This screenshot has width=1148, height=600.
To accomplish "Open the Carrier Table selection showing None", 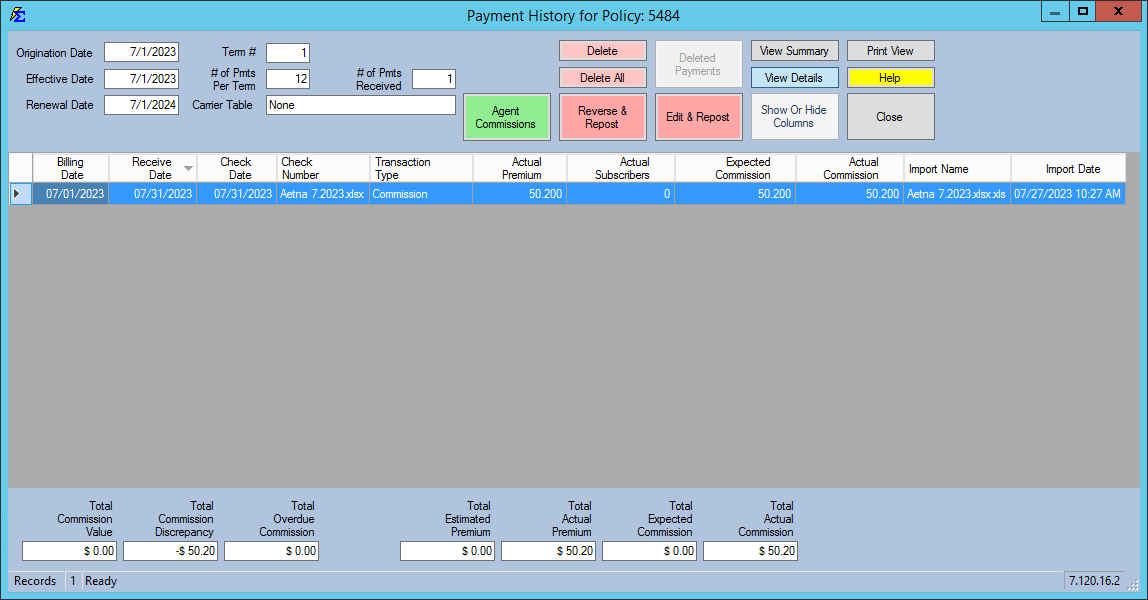I will pyautogui.click(x=360, y=104).
